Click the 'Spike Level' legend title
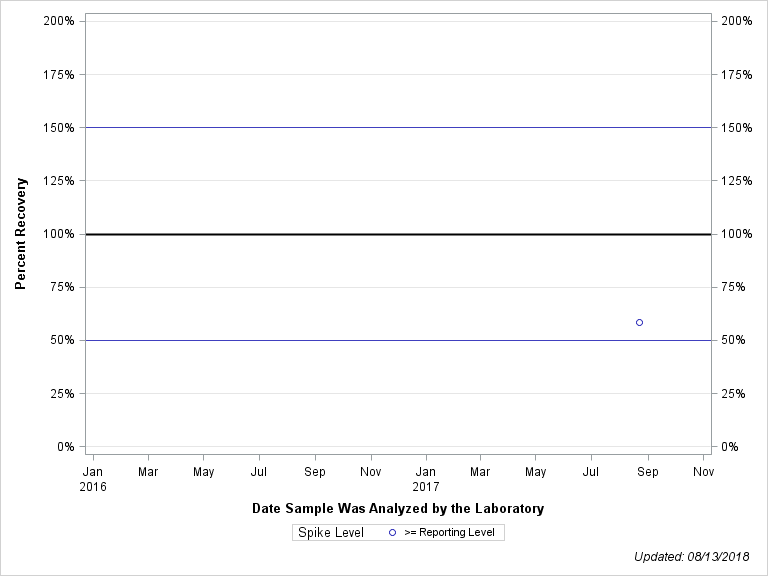 click(x=331, y=532)
